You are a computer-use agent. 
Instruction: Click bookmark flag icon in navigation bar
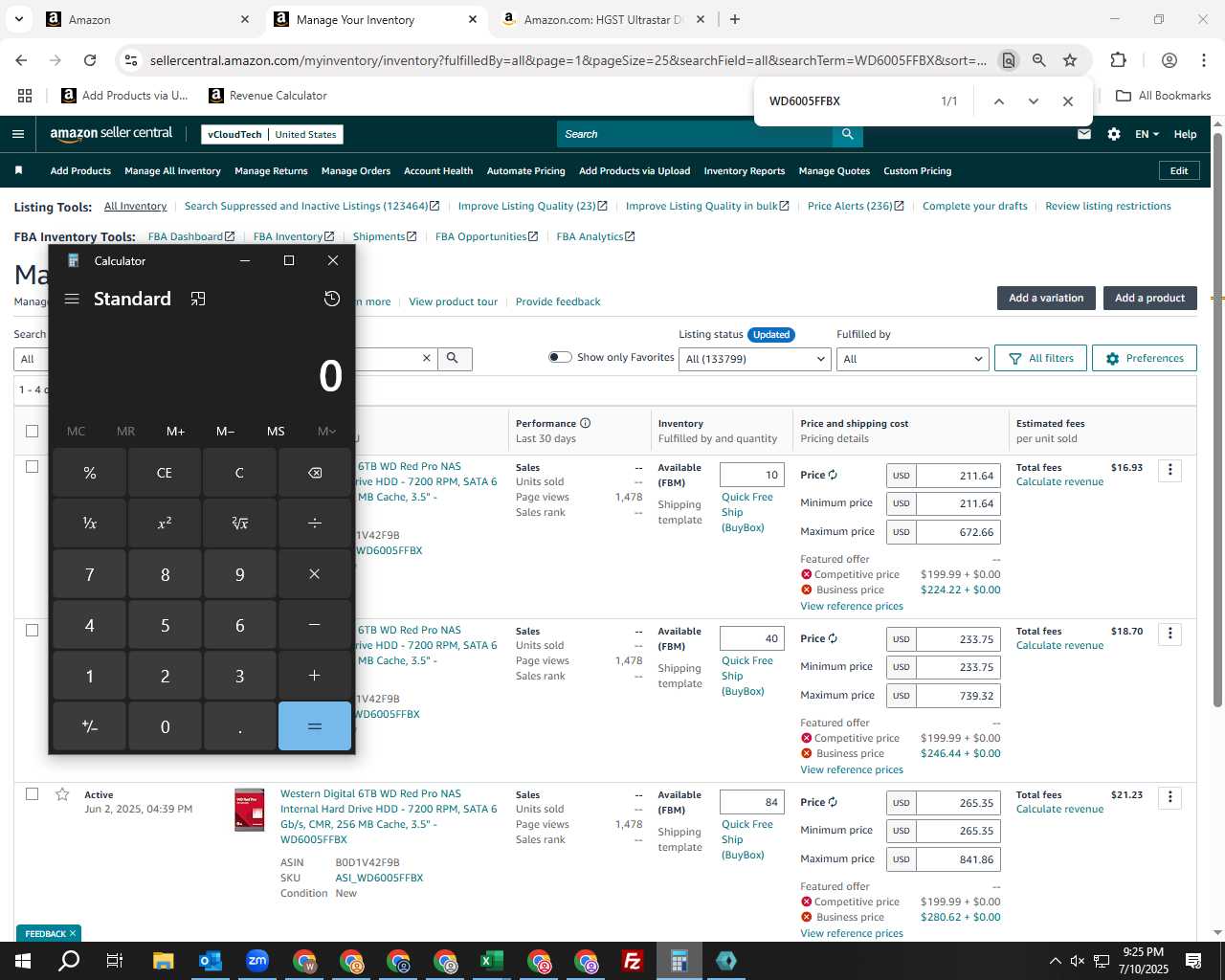click(18, 170)
